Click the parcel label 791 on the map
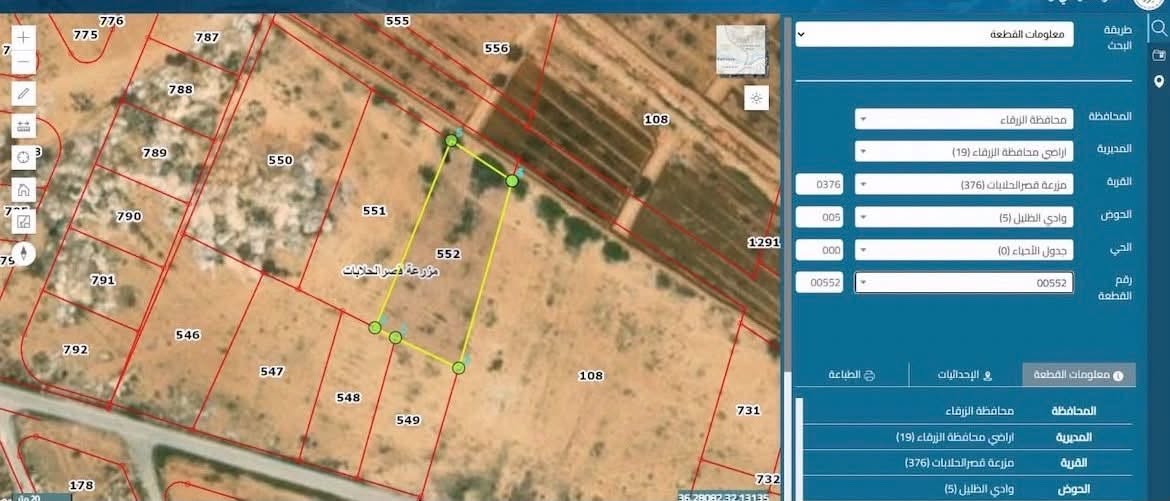 point(103,281)
